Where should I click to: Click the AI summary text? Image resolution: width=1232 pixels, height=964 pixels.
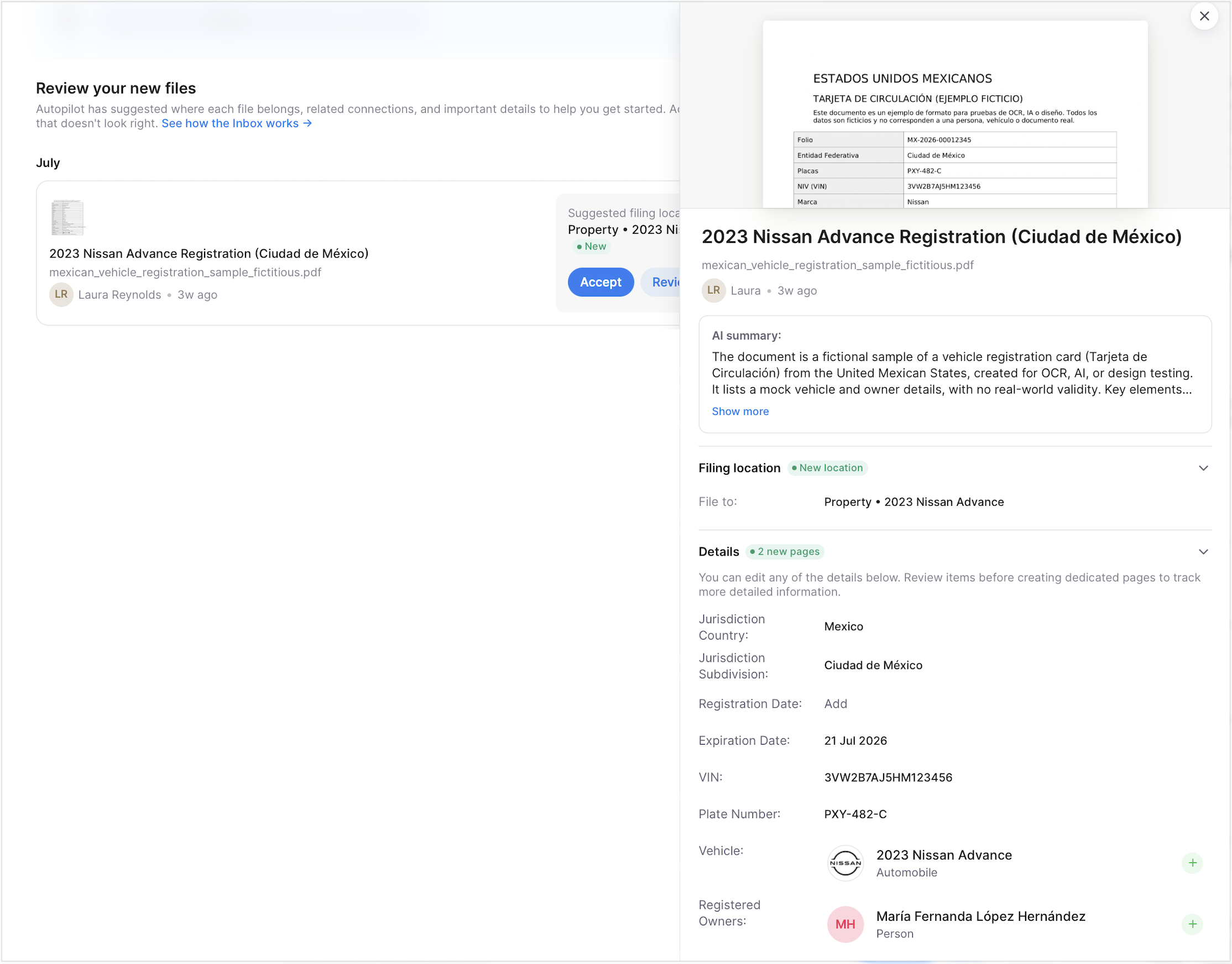[952, 373]
